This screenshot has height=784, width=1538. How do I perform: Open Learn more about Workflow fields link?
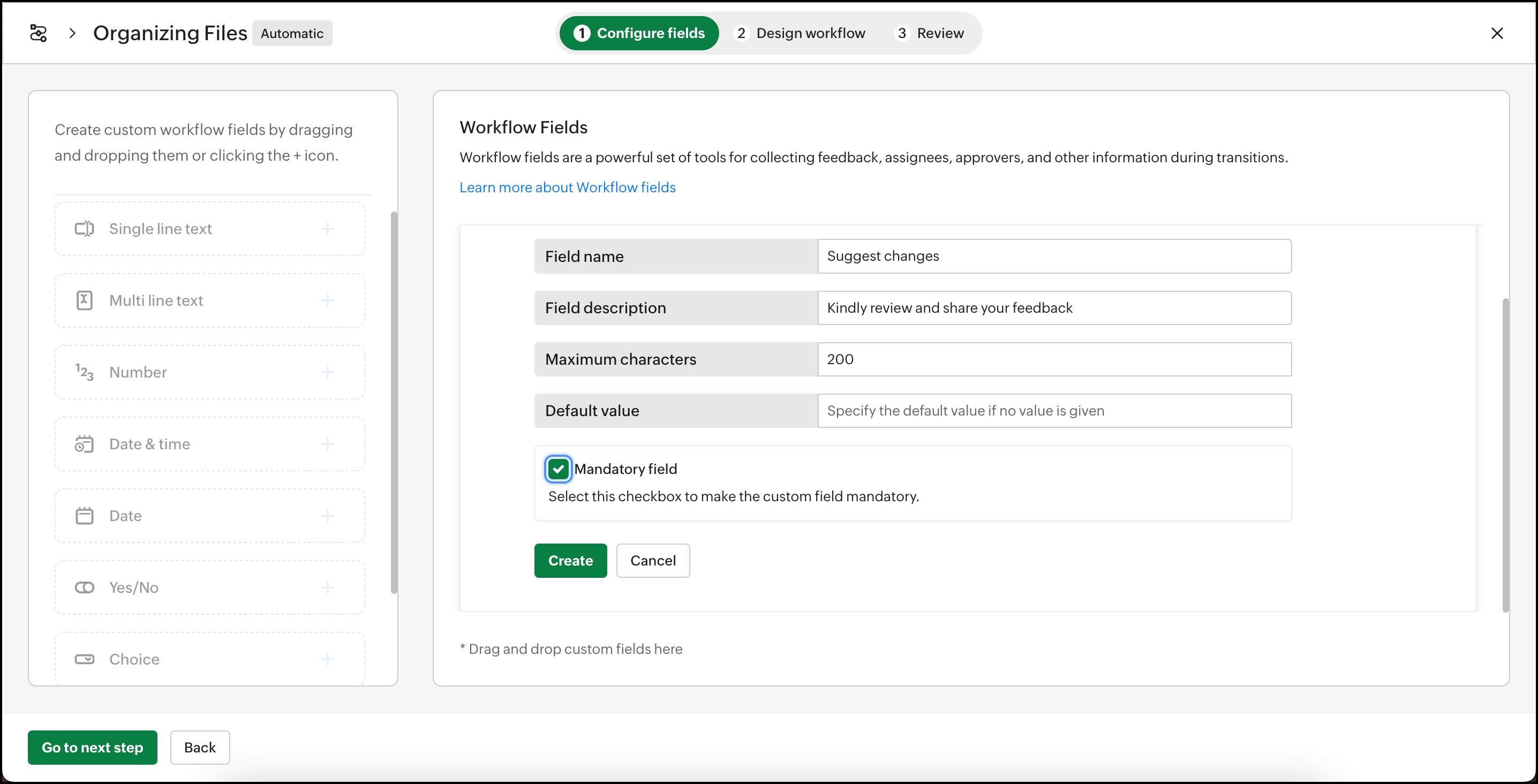(x=567, y=187)
